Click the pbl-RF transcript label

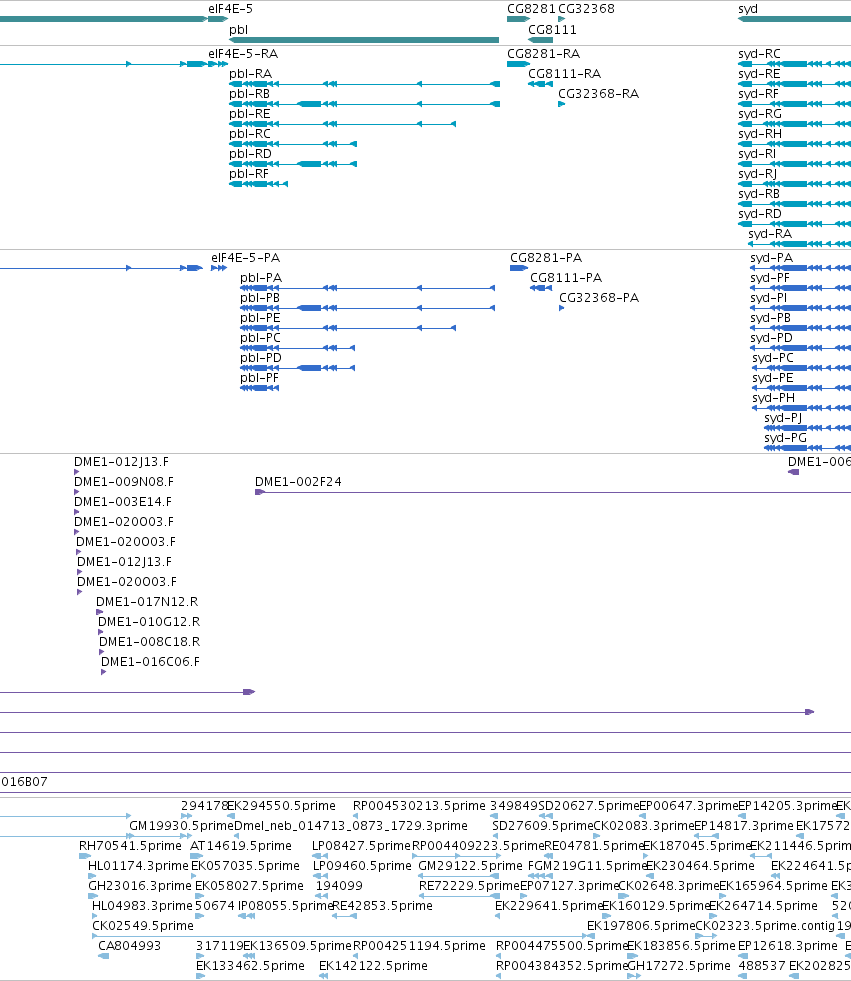pos(249,174)
